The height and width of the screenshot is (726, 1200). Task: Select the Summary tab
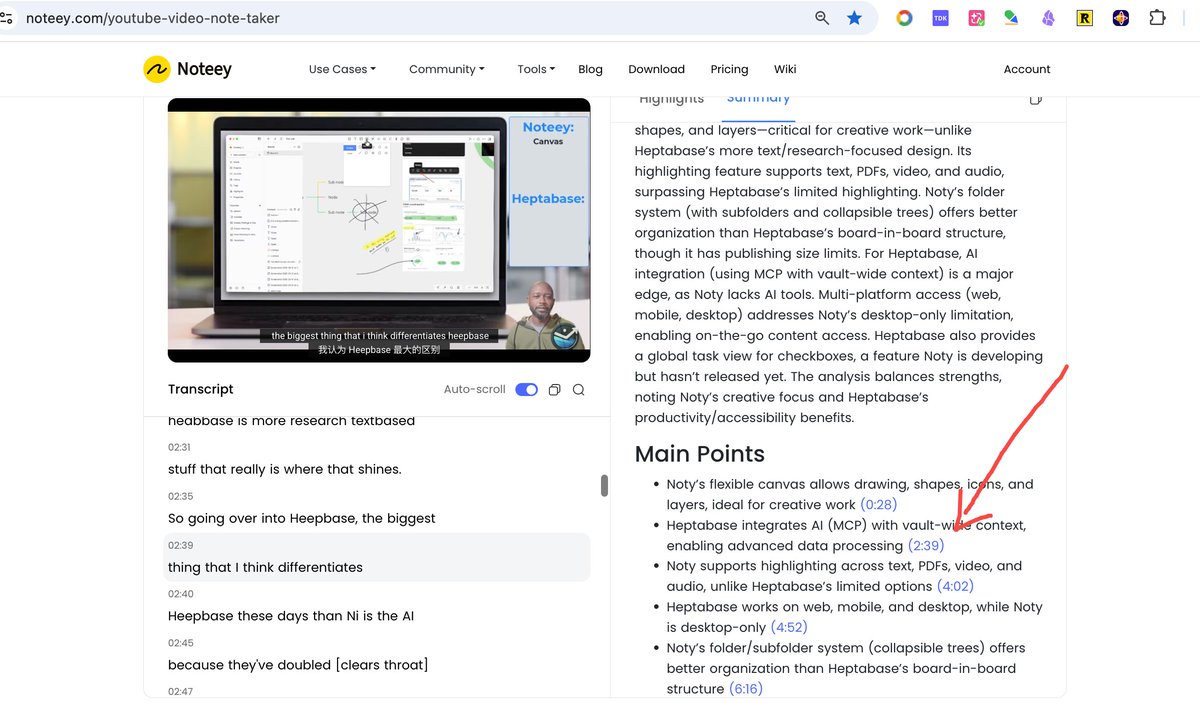(758, 98)
